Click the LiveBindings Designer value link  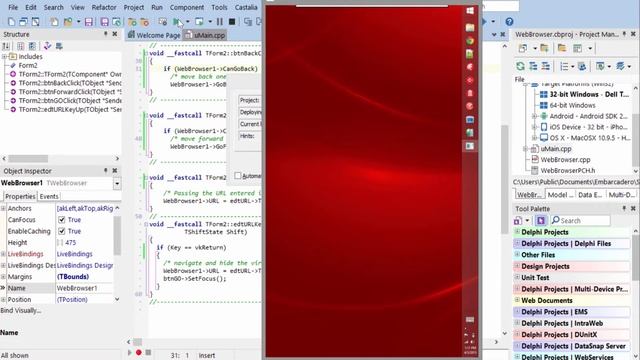click(x=85, y=265)
